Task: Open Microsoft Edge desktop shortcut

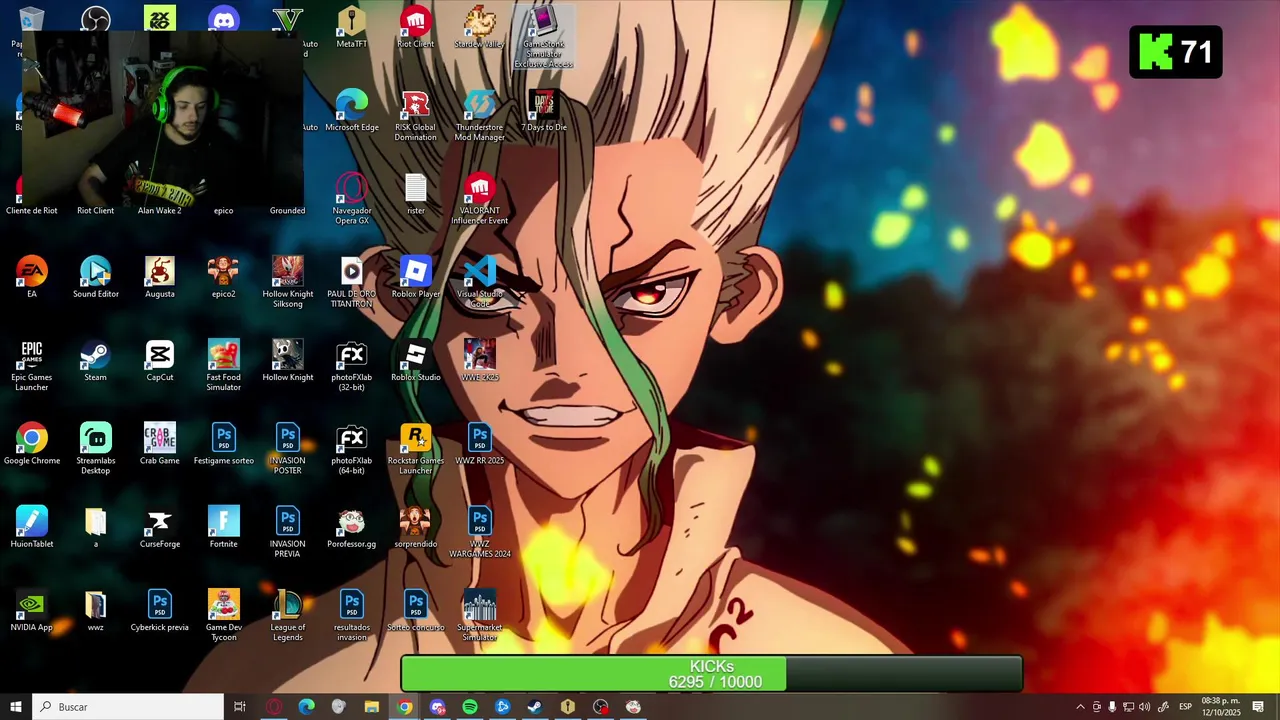Action: 352,112
